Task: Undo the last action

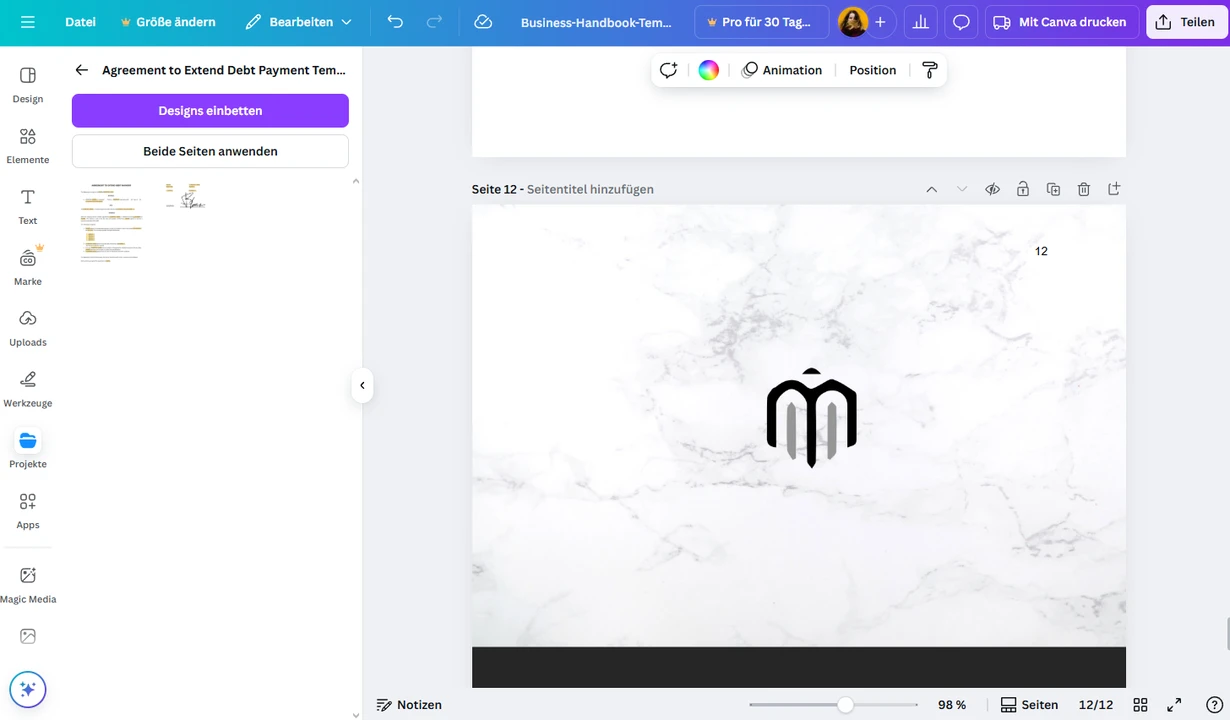Action: (x=395, y=22)
